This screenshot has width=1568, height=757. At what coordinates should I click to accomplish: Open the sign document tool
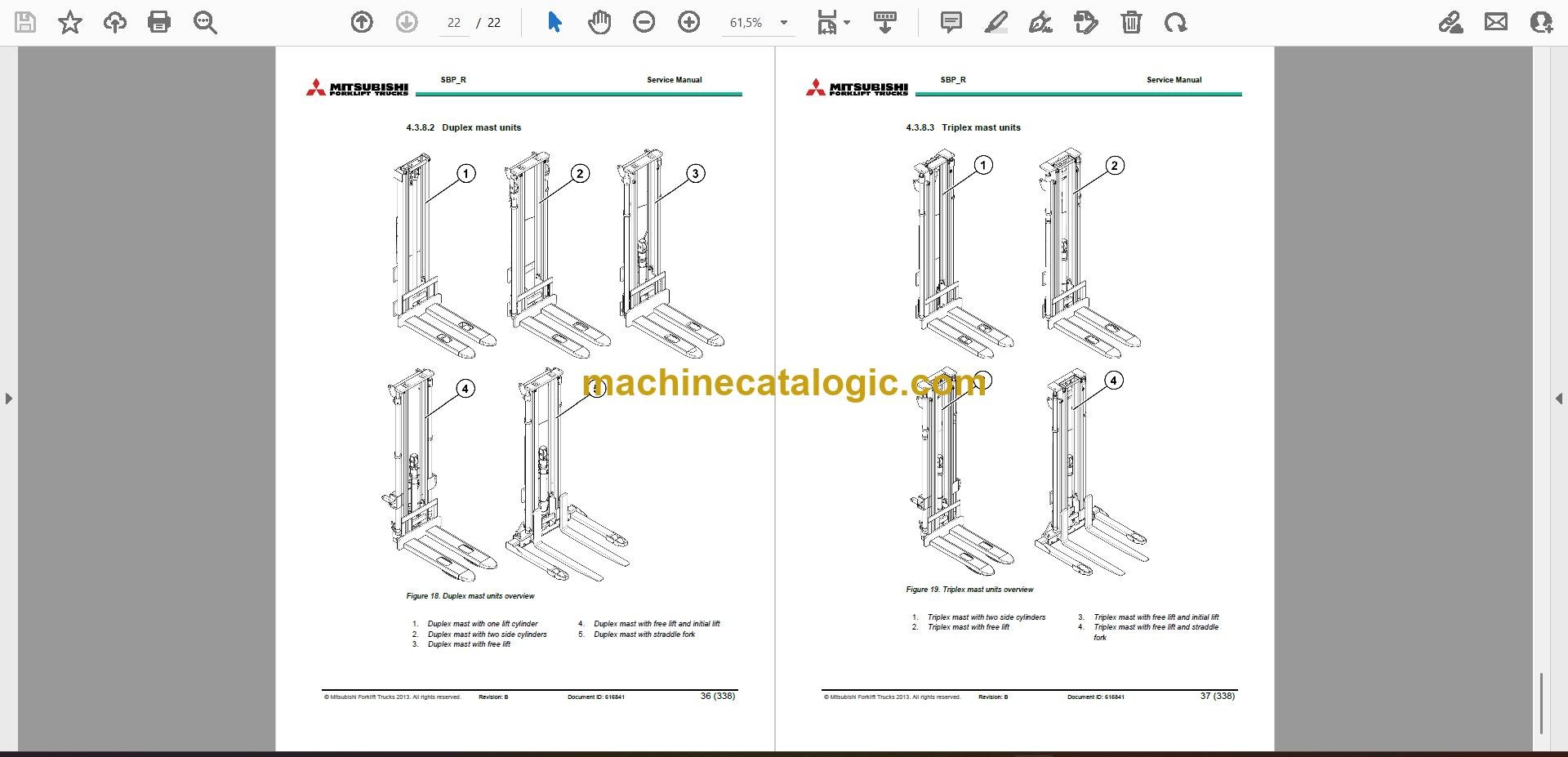click(1040, 22)
